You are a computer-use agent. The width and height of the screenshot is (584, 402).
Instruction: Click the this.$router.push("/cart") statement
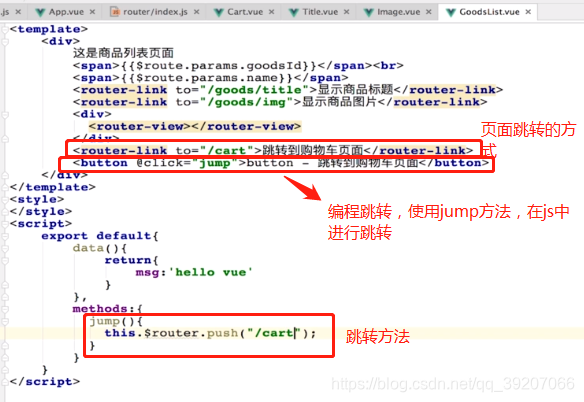[x=210, y=333]
